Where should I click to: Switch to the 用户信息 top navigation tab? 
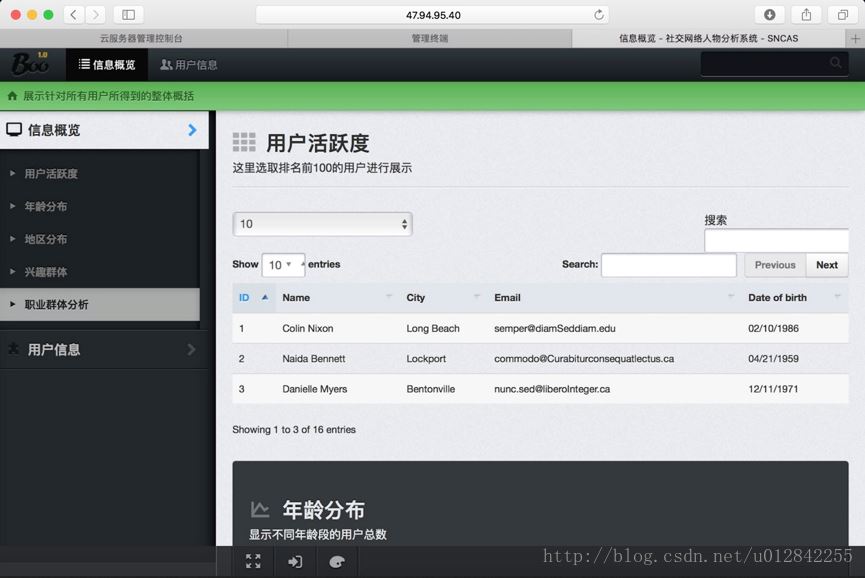tap(189, 65)
